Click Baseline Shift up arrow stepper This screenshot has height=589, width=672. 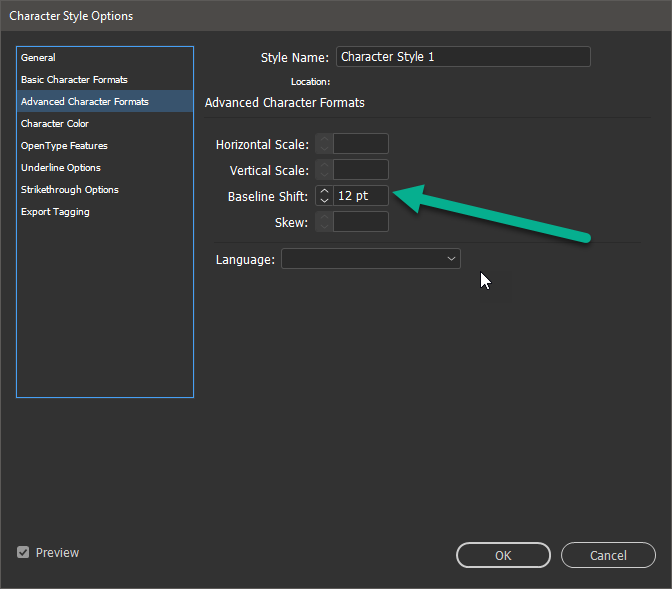click(324, 190)
